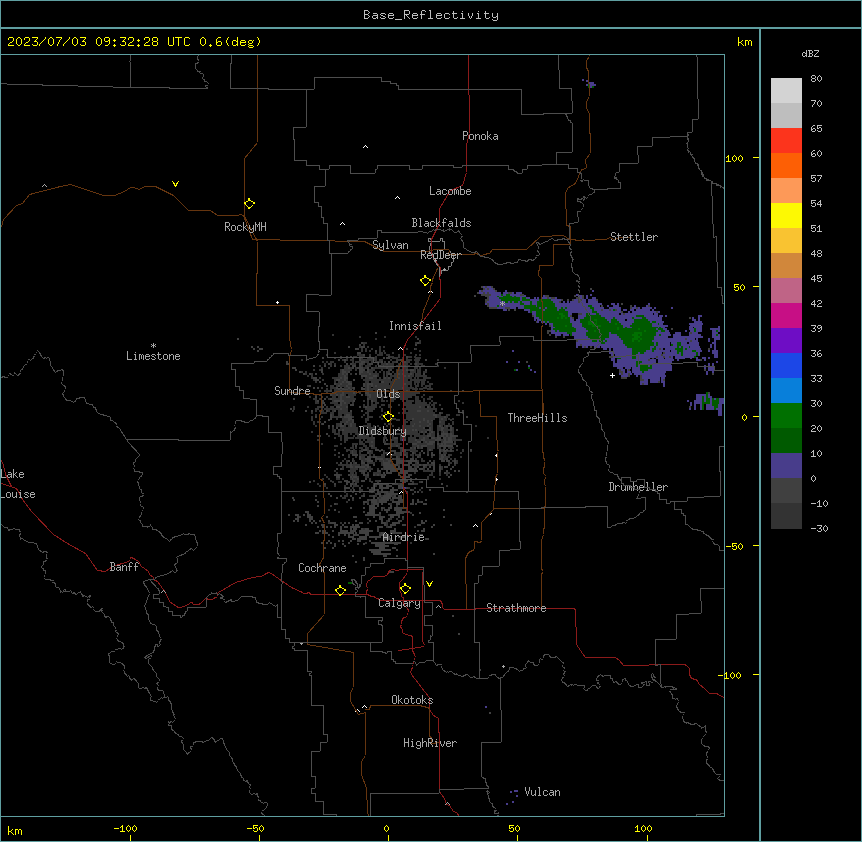Select the HighRiver label

430,743
